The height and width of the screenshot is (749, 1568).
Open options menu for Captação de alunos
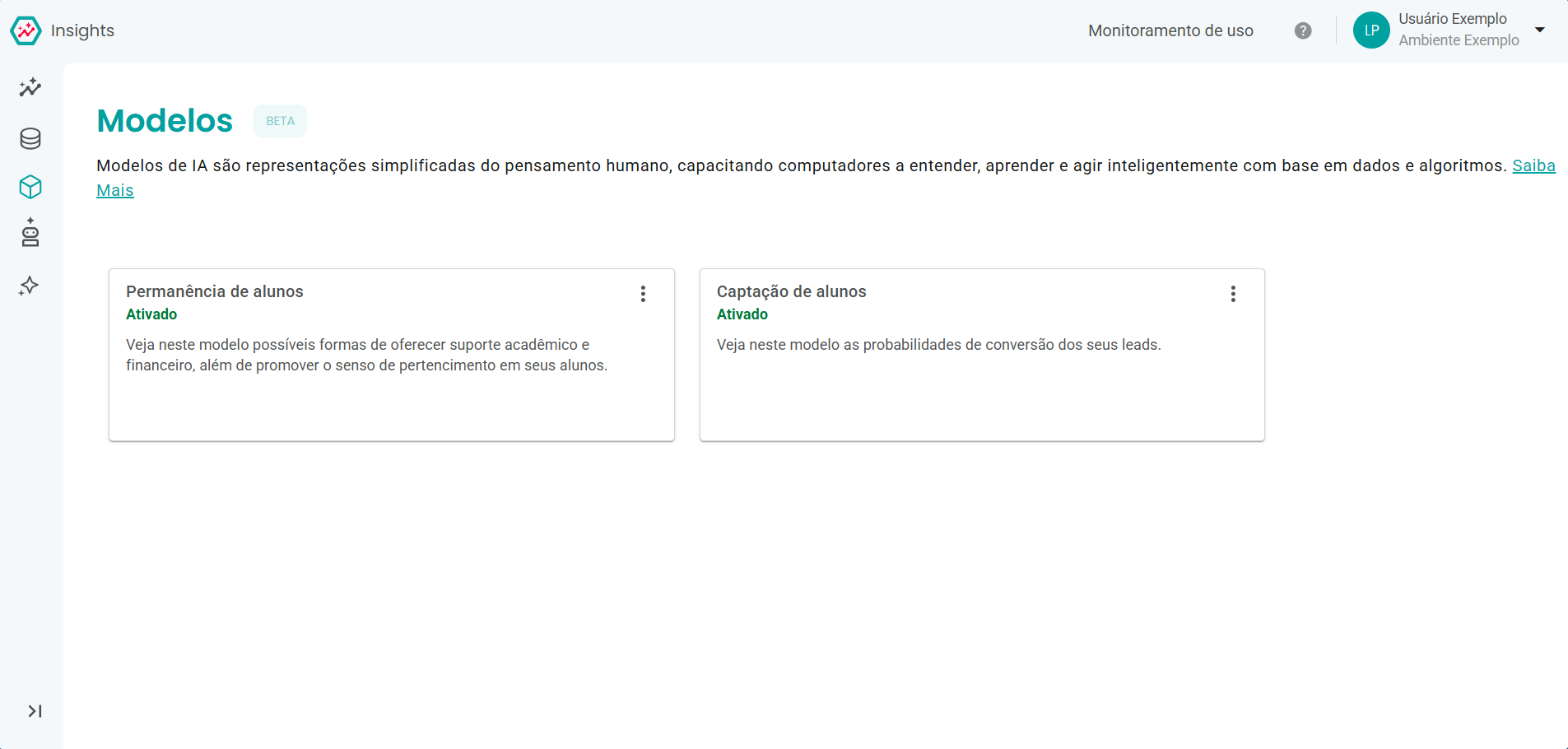click(x=1233, y=294)
